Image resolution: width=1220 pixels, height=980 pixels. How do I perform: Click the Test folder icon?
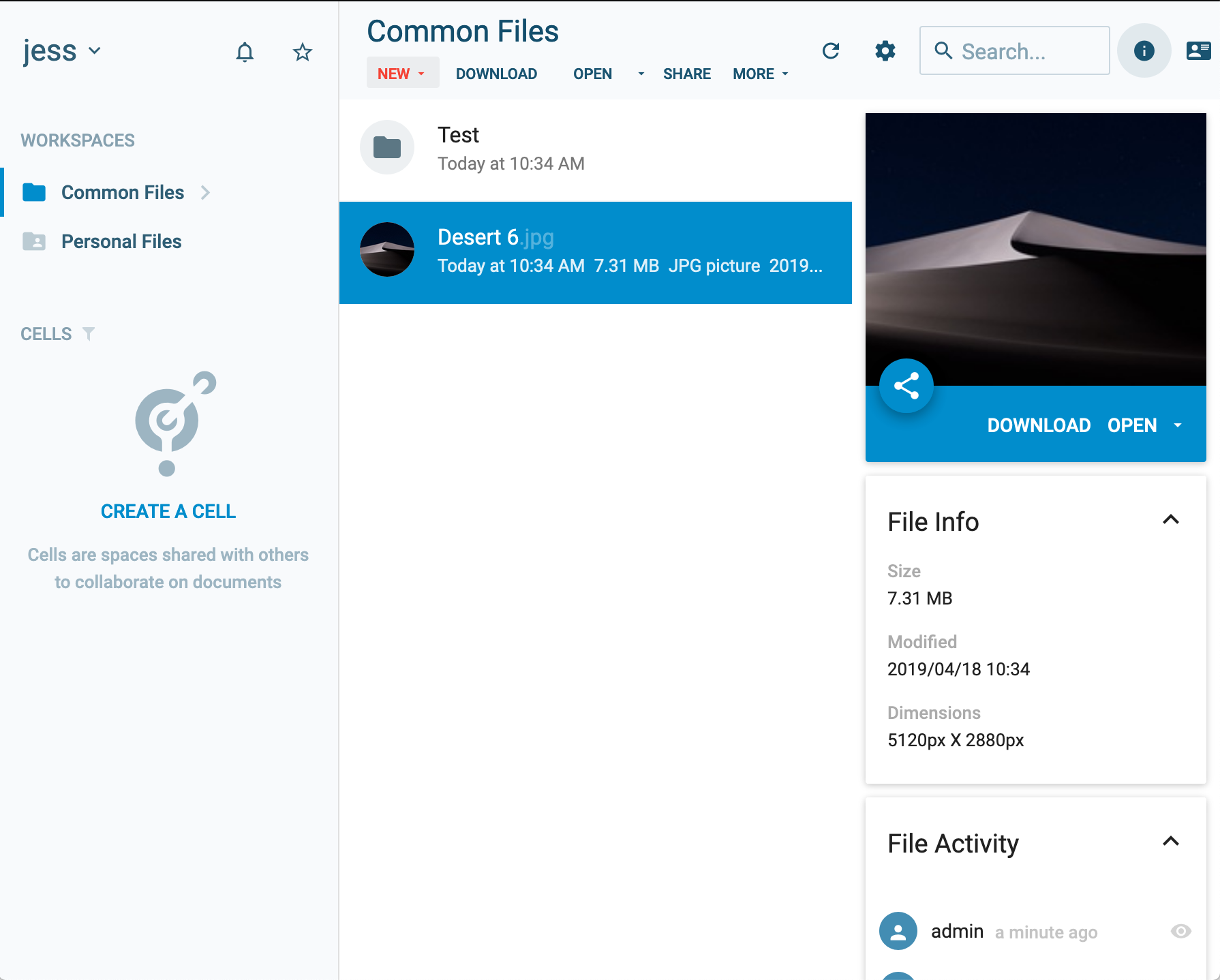pyautogui.click(x=387, y=147)
